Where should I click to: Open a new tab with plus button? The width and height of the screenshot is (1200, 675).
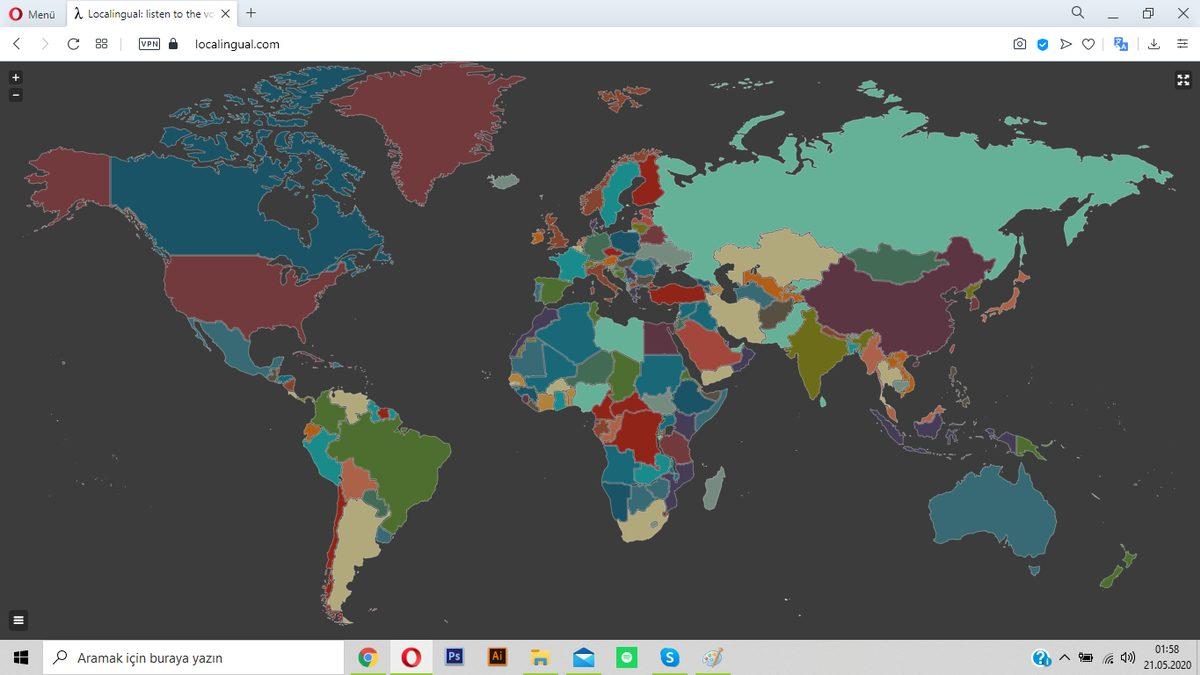click(250, 13)
